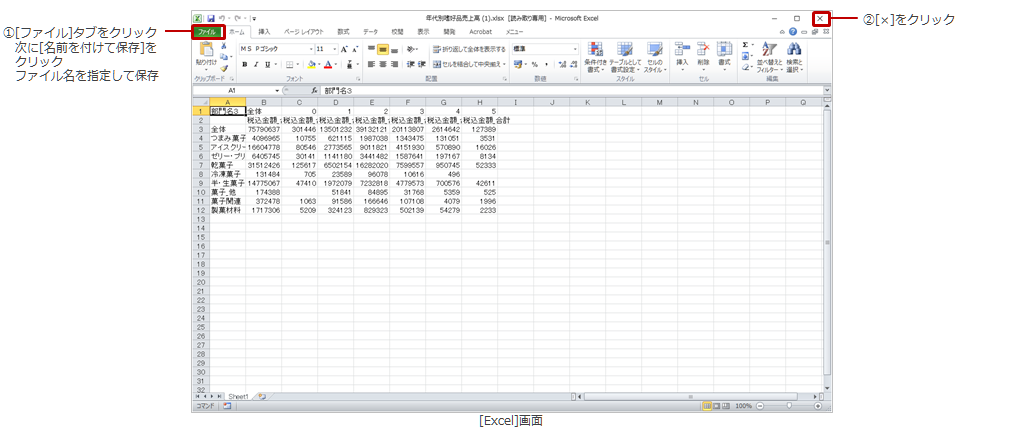
Task: Open 検索と選択 find and select
Action: [794, 57]
